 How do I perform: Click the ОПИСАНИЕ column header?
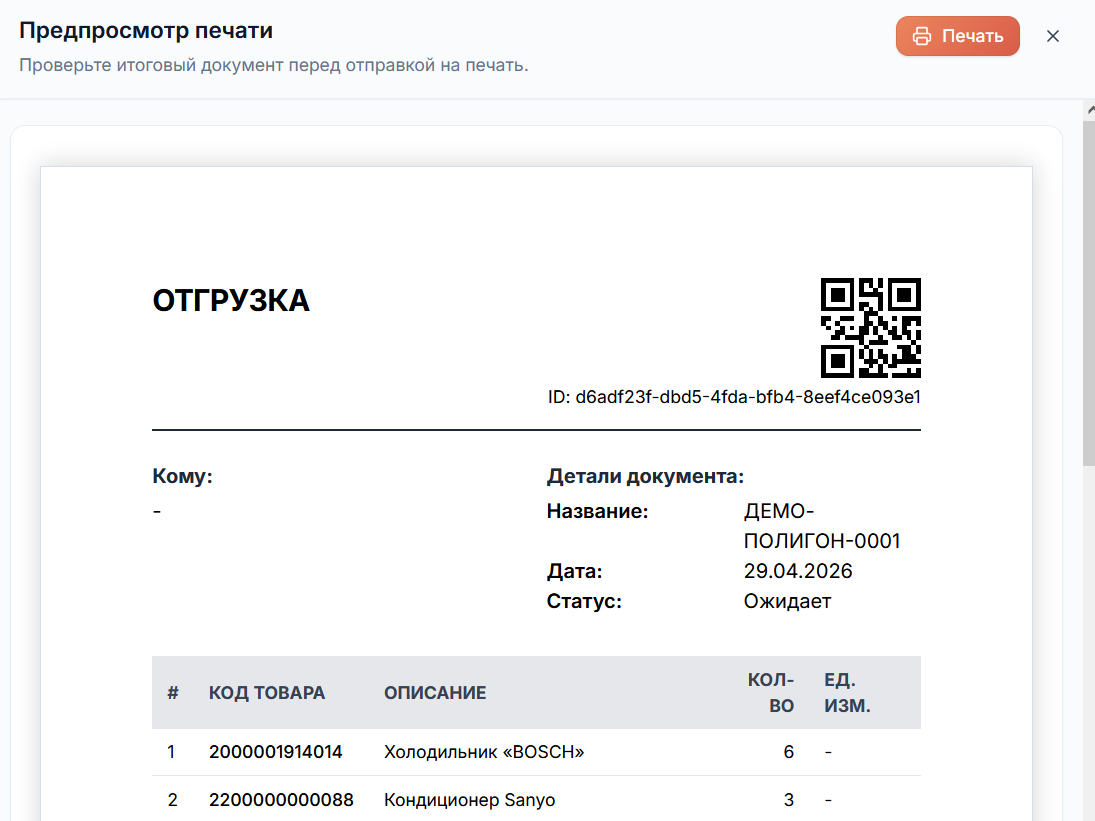(435, 693)
